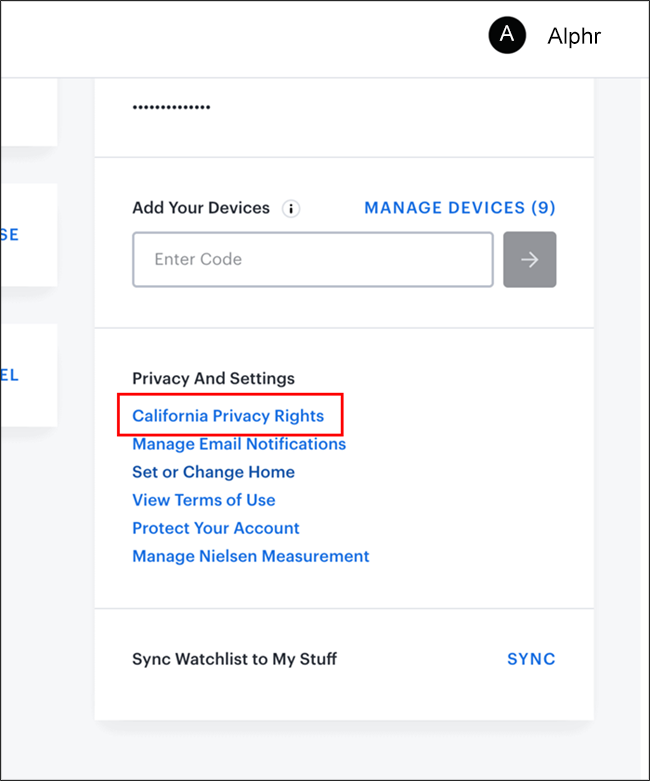This screenshot has width=650, height=781.
Task: Select Set or Change Home
Action: point(213,472)
